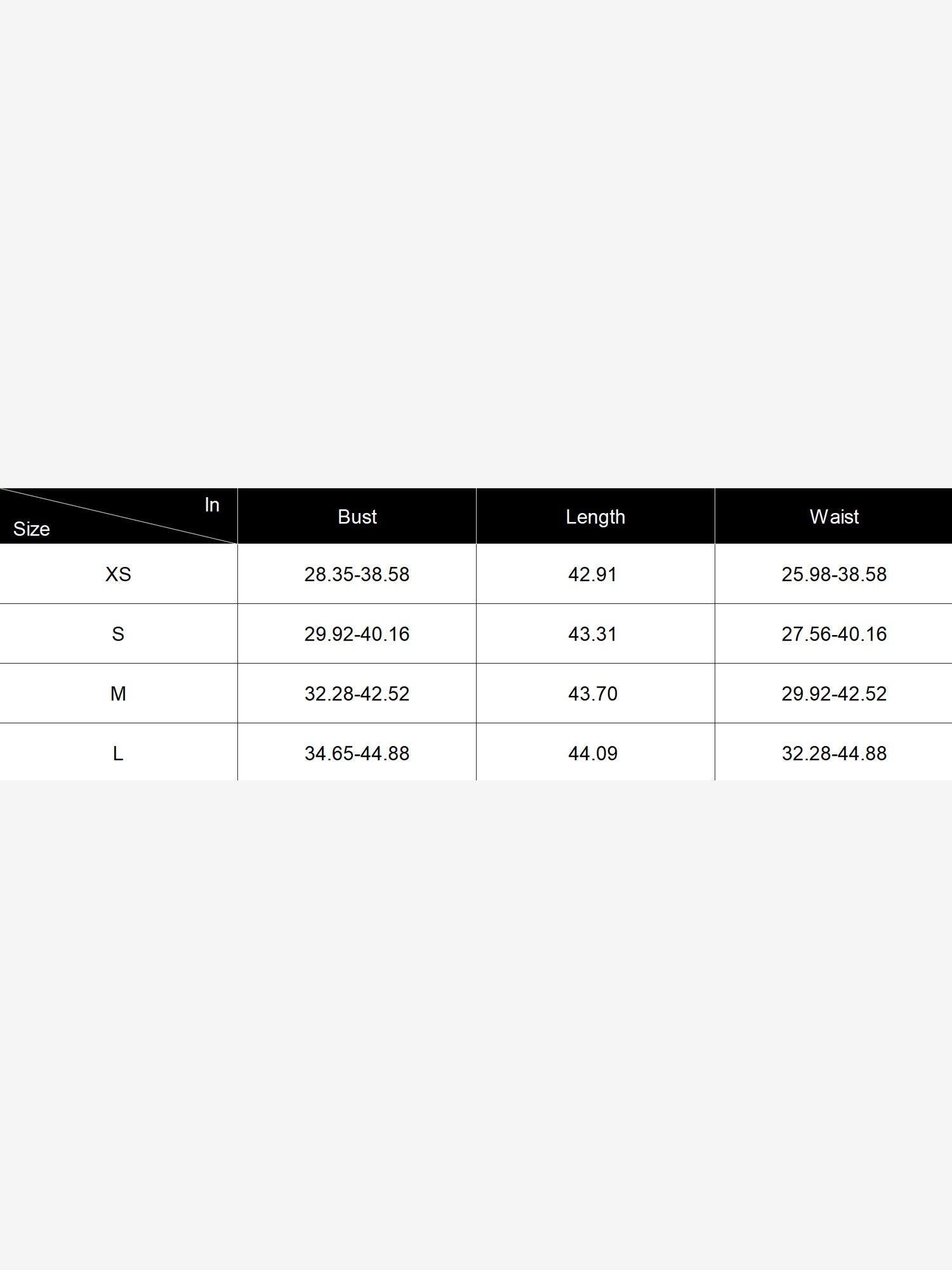Click XS bust value 28.35-38.58
The image size is (952, 1270).
(357, 574)
